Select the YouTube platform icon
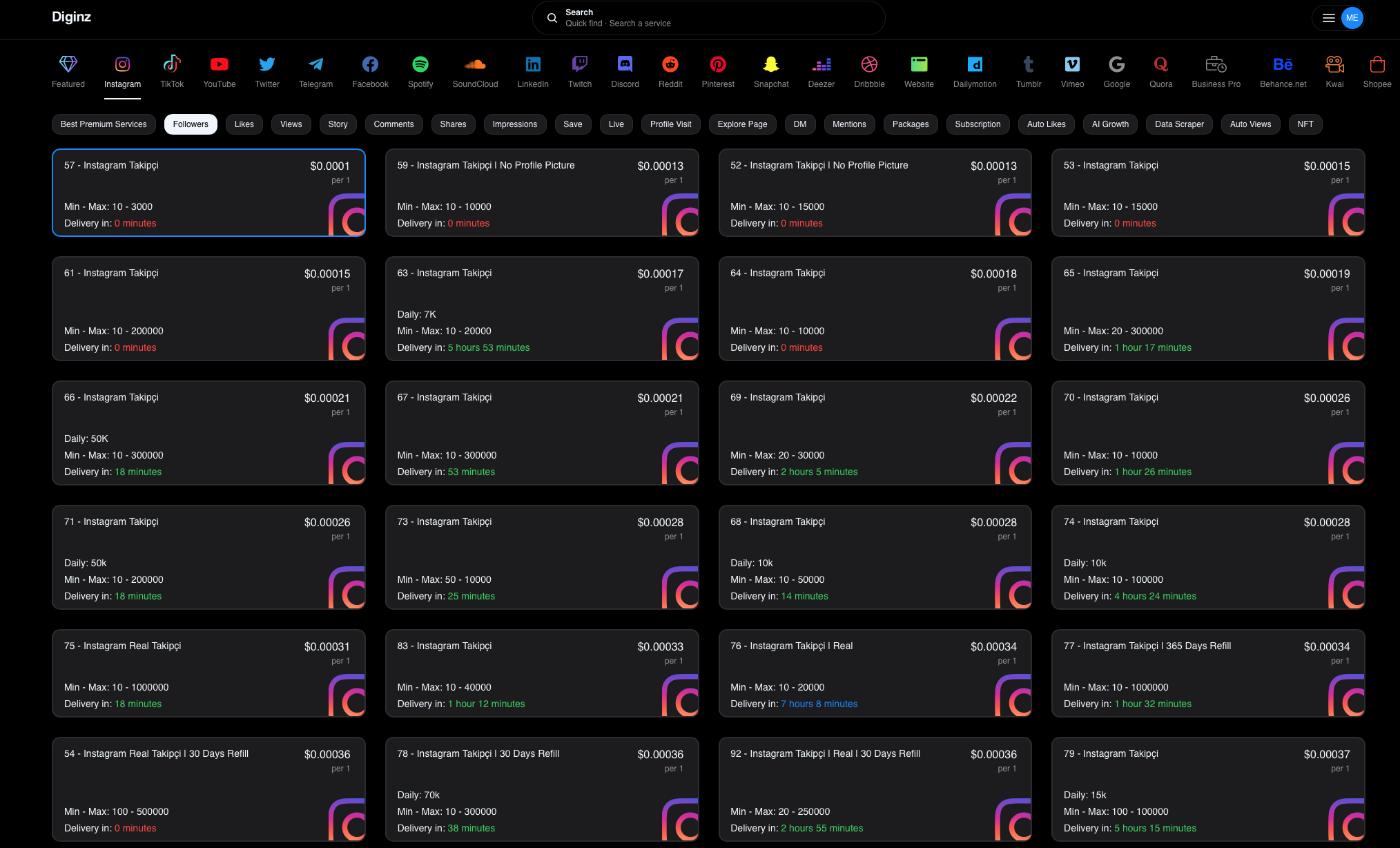 pos(219,65)
